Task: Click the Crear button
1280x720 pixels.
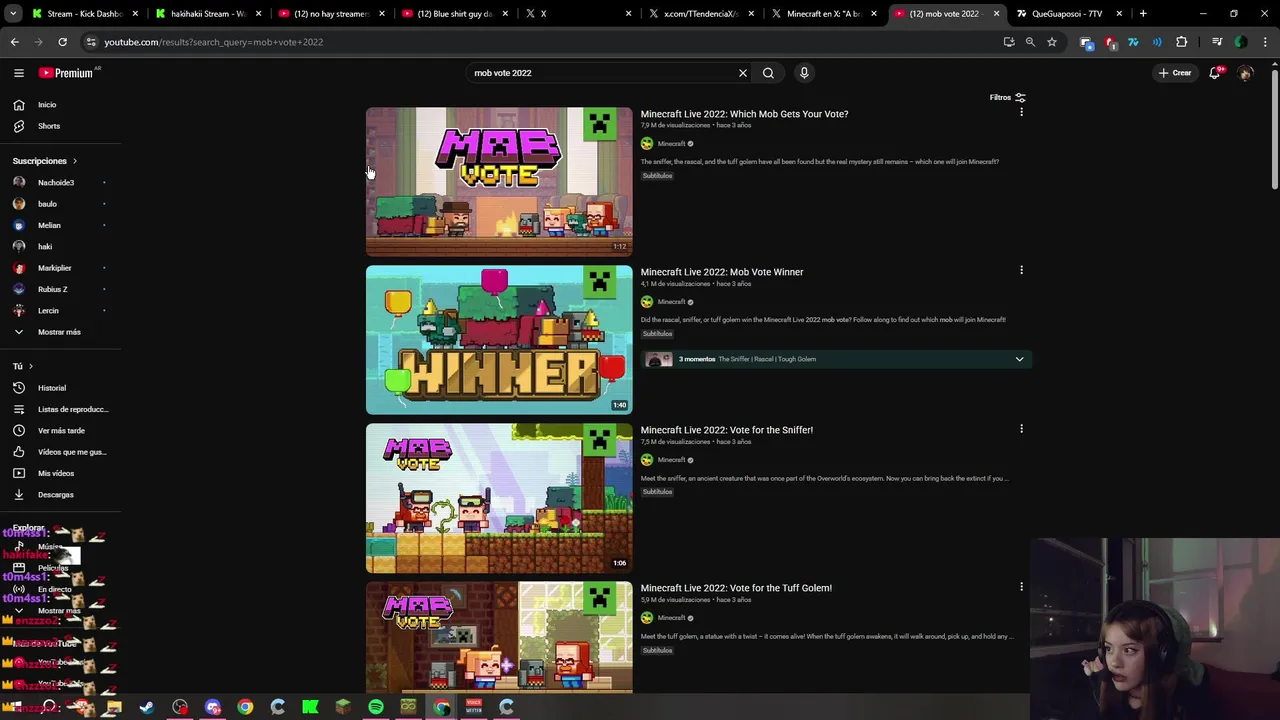Action: [x=1175, y=73]
